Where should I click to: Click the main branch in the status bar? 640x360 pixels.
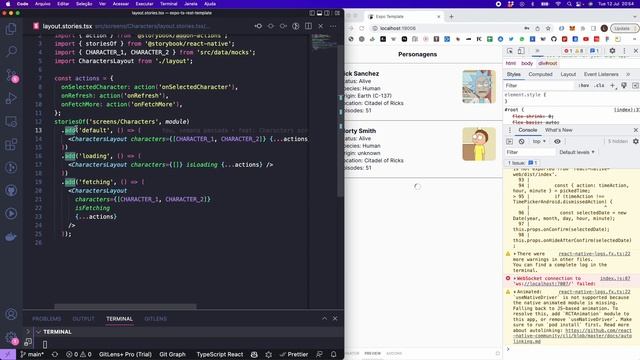[x=32, y=354]
